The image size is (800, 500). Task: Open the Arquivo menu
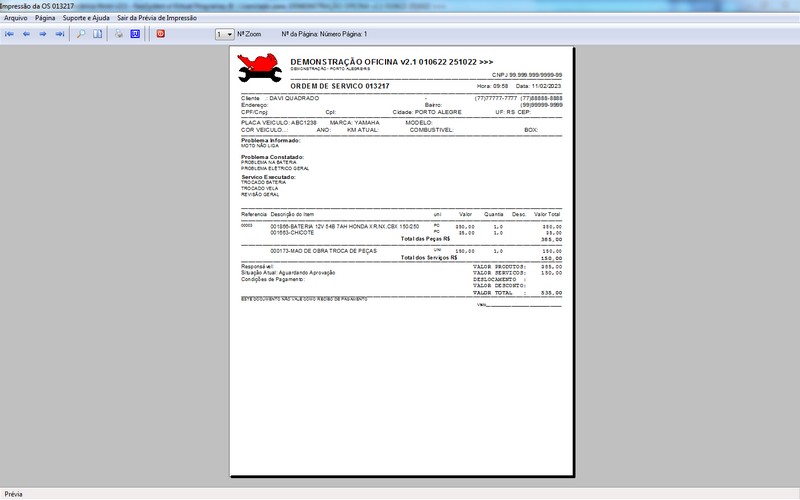[16, 18]
